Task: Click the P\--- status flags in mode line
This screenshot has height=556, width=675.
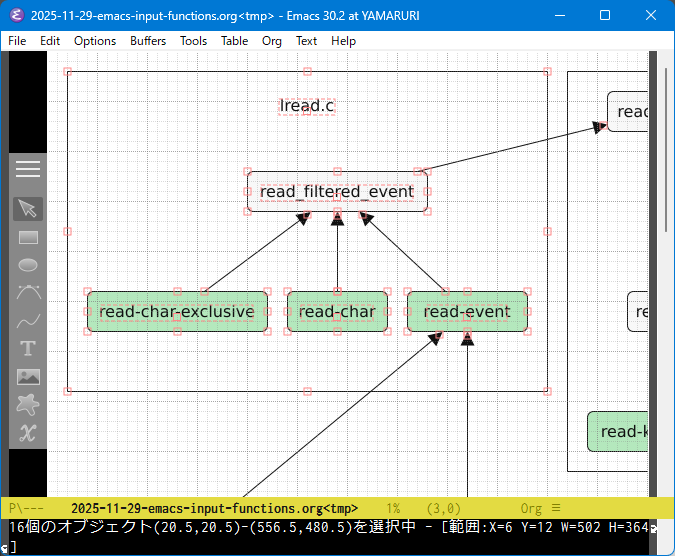Action: coord(26,508)
